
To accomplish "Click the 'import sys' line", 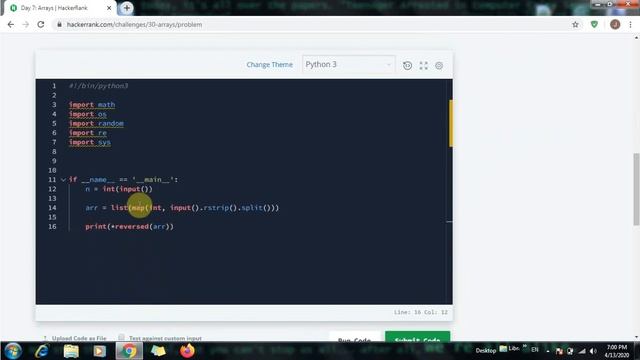I will (x=90, y=142).
